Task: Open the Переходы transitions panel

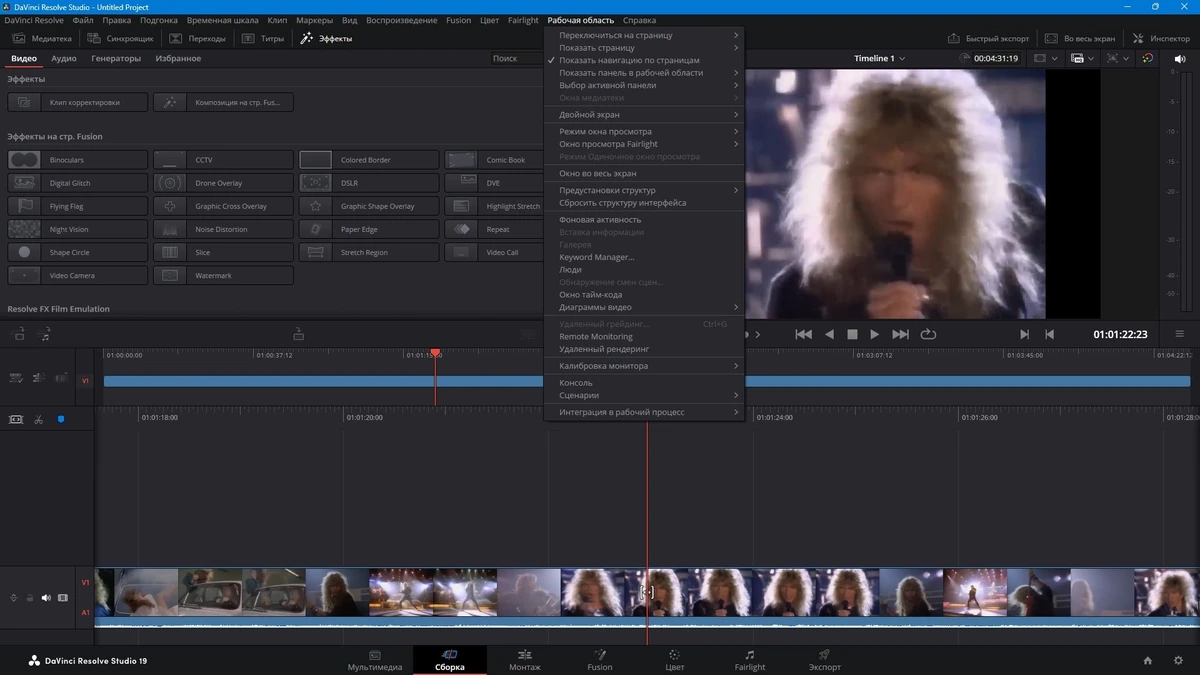Action: point(197,38)
